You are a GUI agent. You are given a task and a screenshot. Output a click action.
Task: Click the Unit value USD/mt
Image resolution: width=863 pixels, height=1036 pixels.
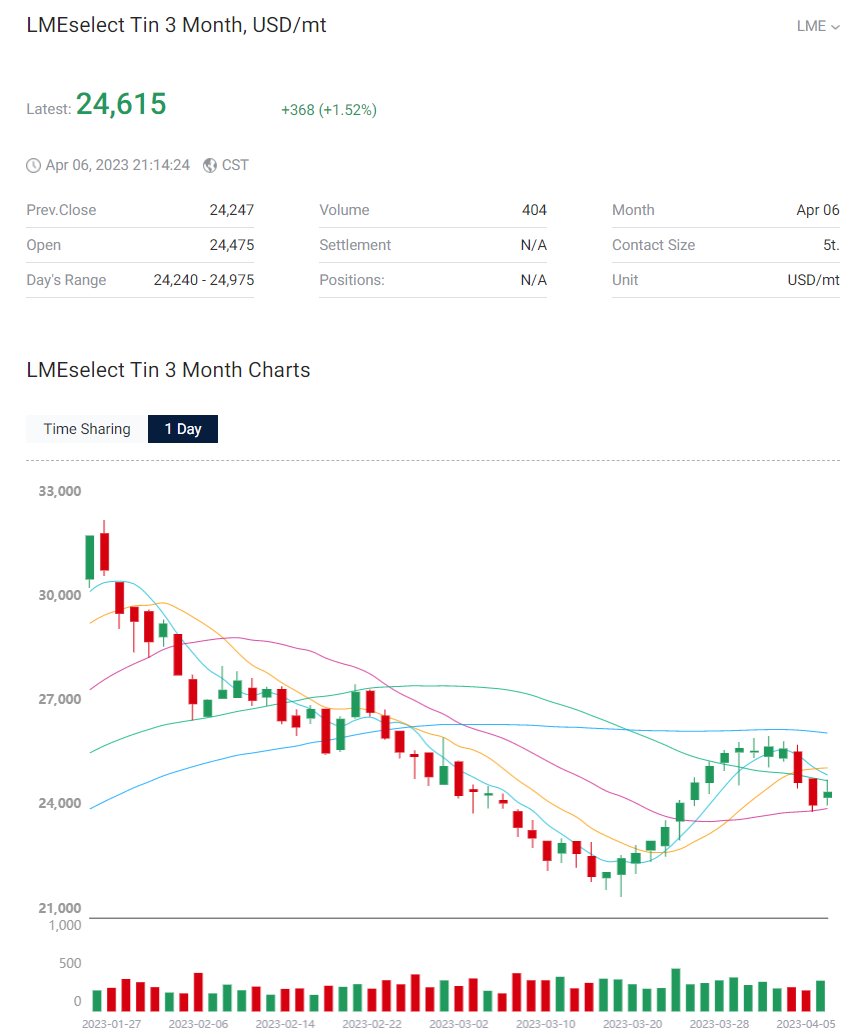[x=813, y=280]
